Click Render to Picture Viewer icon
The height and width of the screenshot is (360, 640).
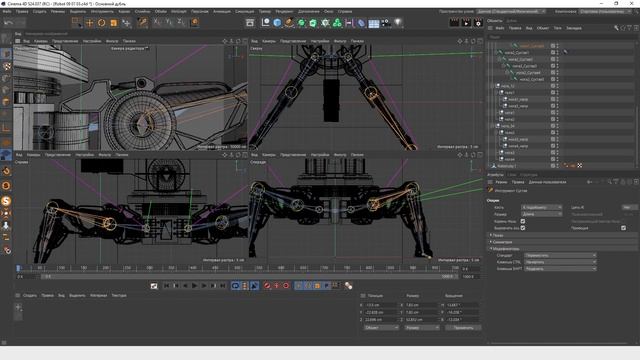466,23
